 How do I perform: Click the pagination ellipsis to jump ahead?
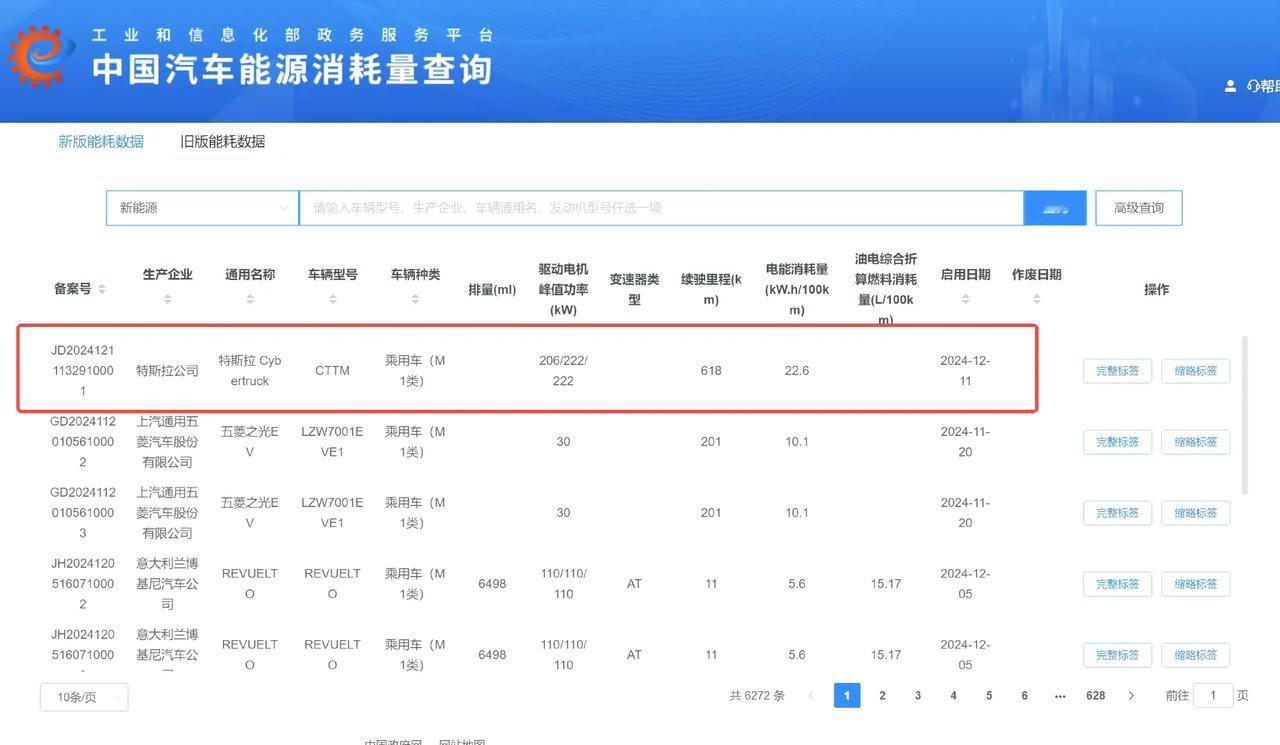tap(1060, 696)
